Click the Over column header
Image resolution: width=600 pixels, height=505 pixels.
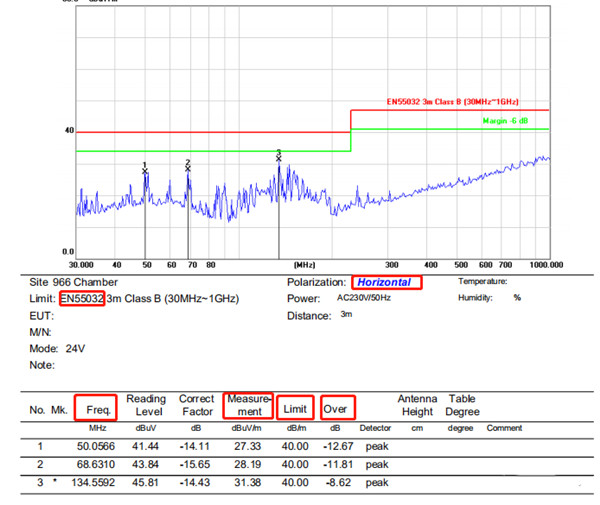338,408
